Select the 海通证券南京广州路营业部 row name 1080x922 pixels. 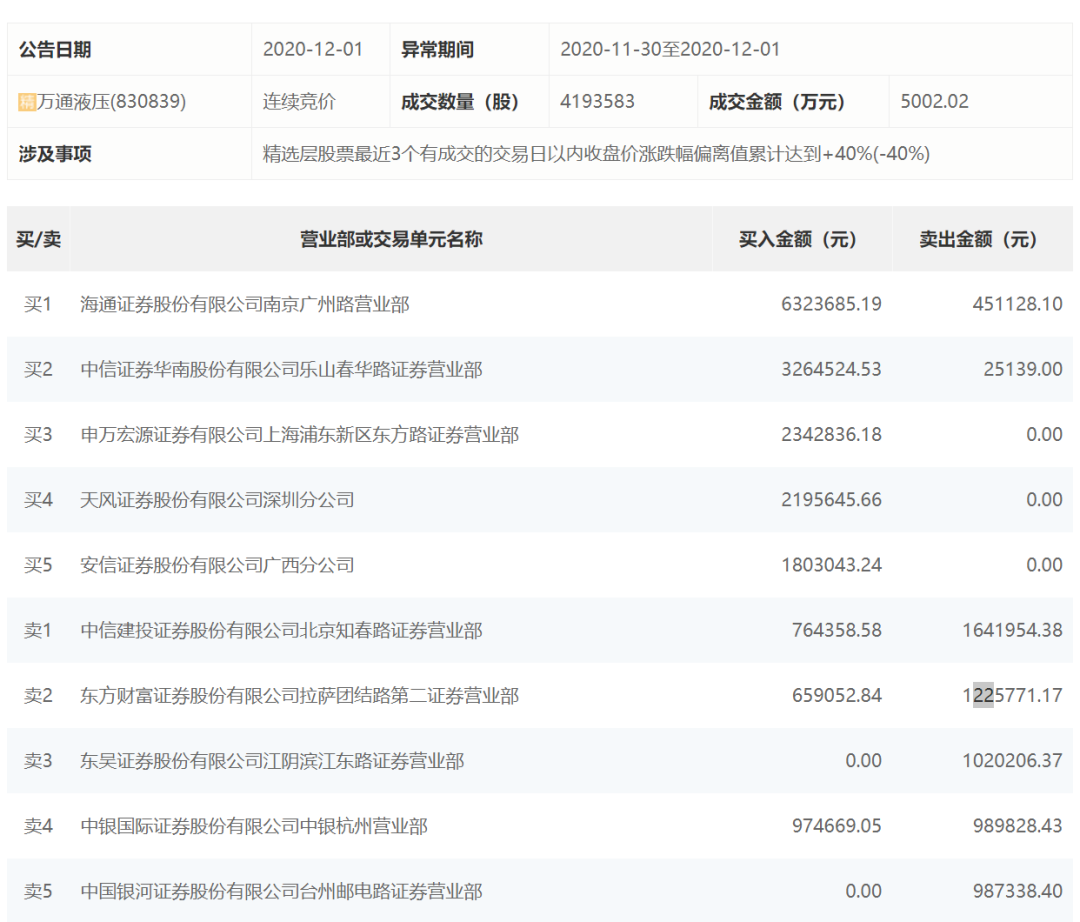point(244,304)
